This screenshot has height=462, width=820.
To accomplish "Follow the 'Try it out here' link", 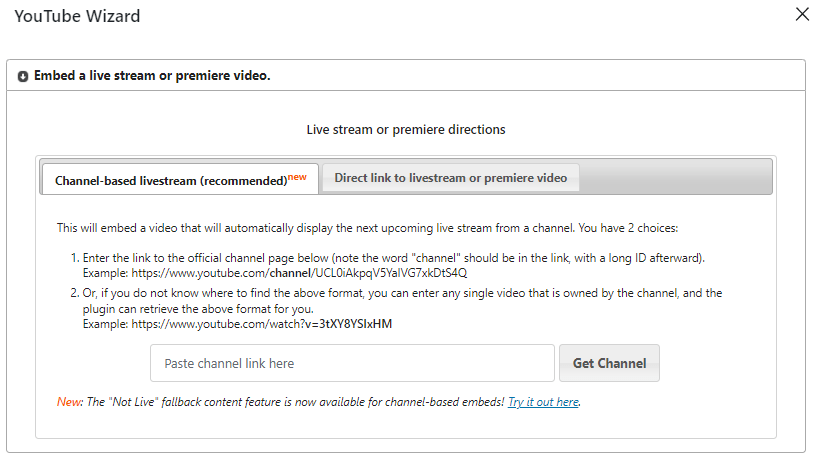I will (x=543, y=402).
